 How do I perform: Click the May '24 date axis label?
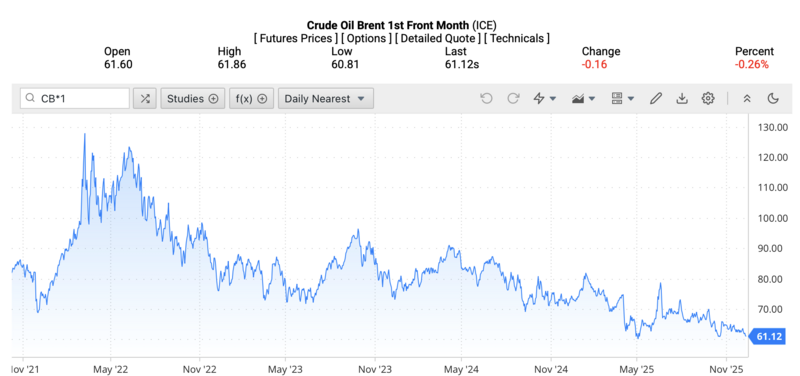point(461,368)
